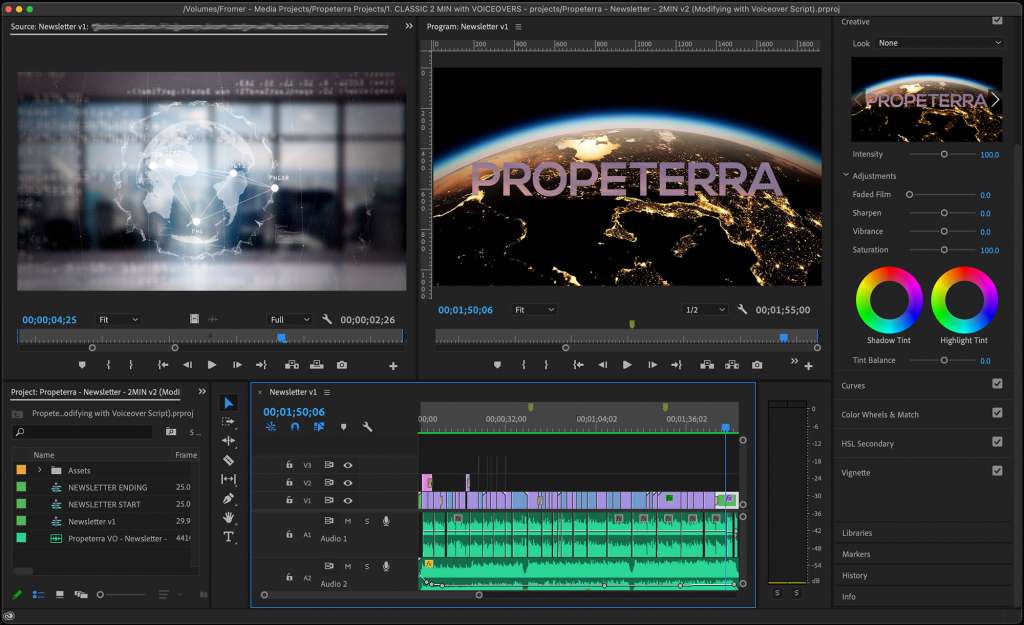Open Newsletter v1 timeline panel menu
The height and width of the screenshot is (625, 1024).
327,392
